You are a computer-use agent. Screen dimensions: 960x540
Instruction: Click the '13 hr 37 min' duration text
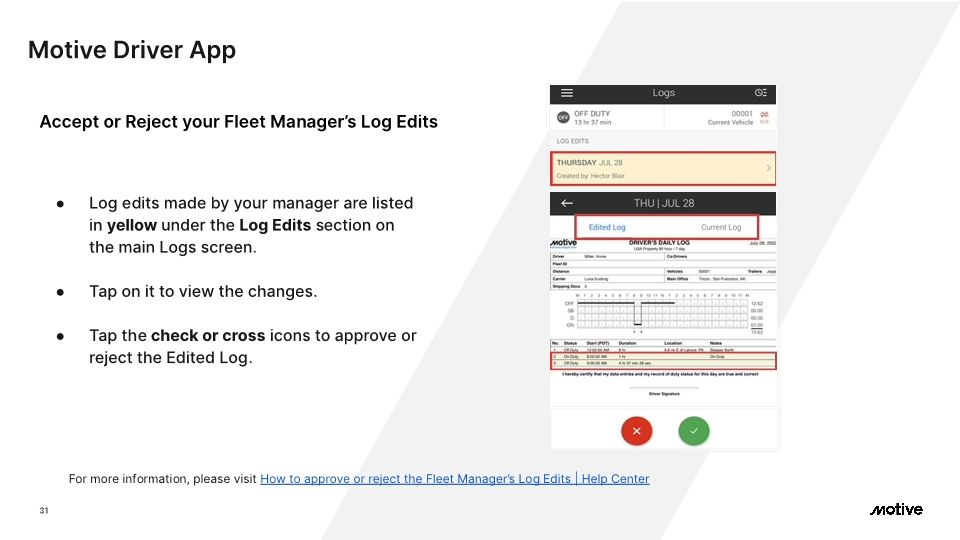(x=593, y=122)
